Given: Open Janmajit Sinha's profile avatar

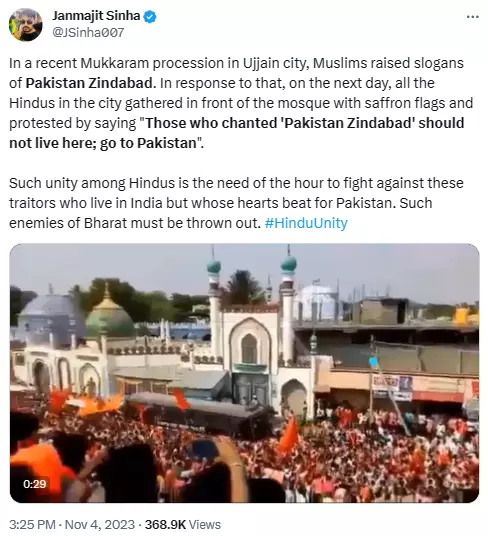Looking at the screenshot, I should coord(25,25).
